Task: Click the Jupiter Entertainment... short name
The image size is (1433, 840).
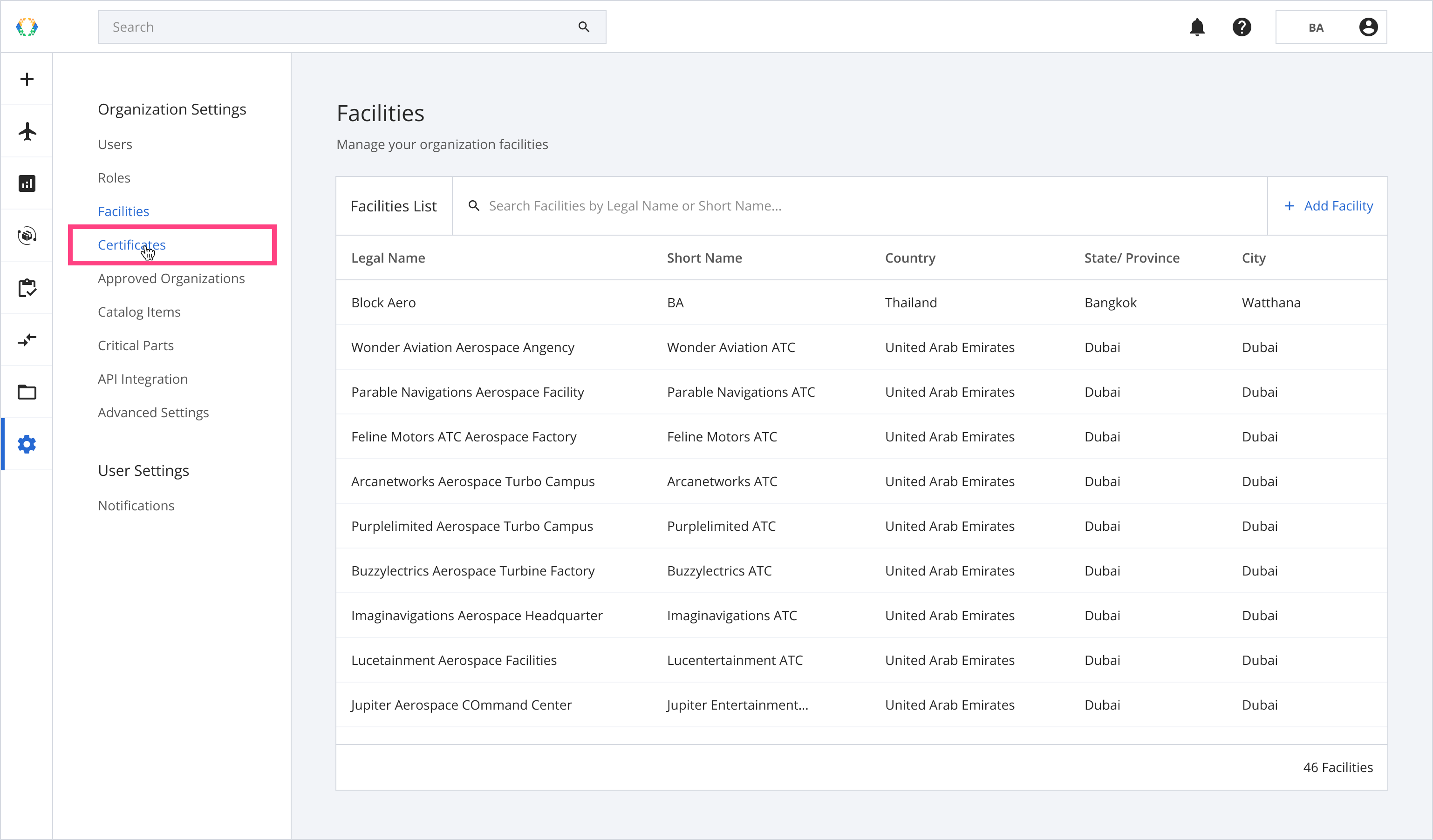Action: pos(737,705)
